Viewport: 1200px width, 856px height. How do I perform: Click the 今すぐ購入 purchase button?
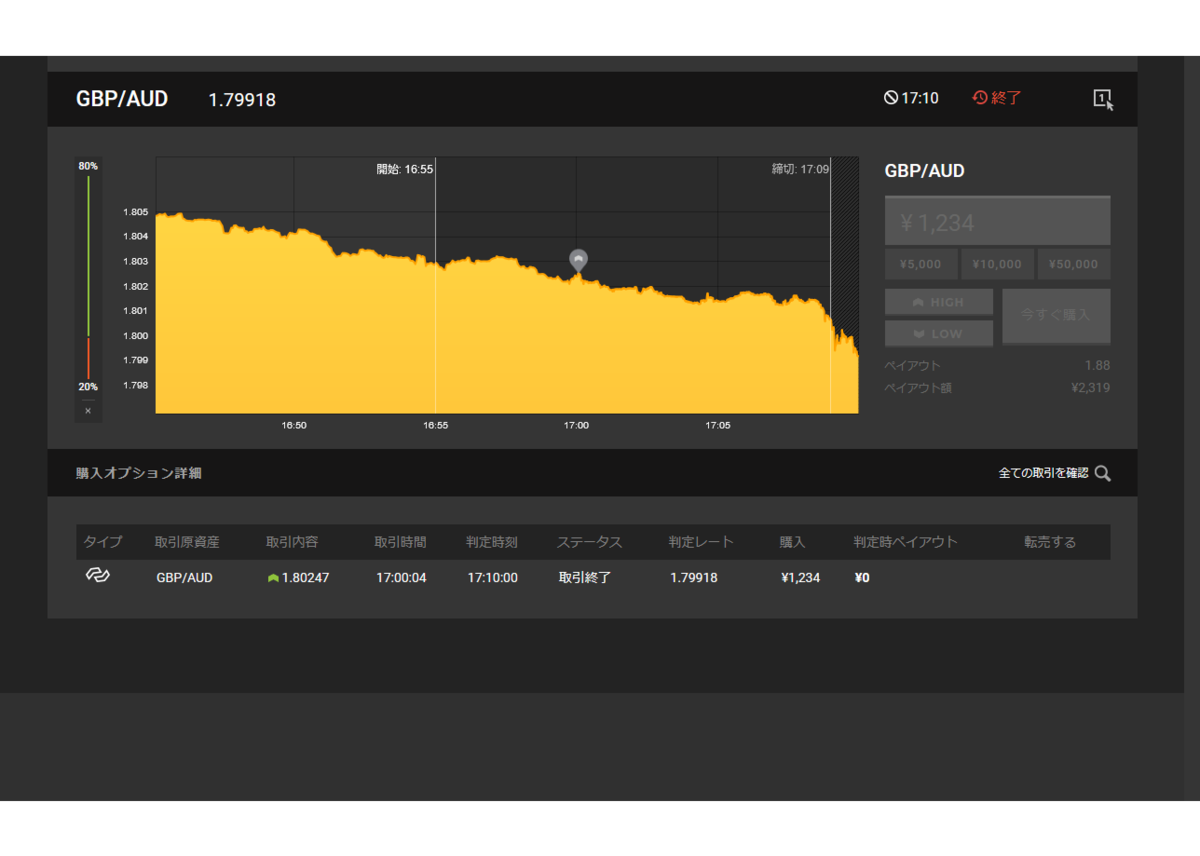(x=1056, y=316)
